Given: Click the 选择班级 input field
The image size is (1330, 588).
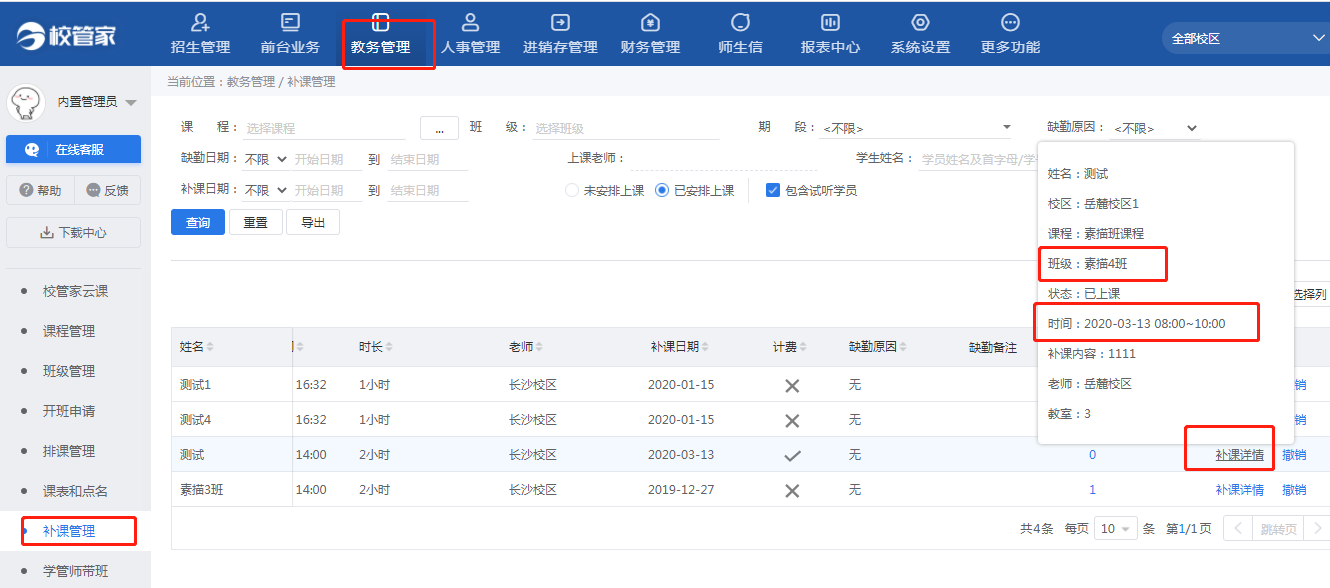Looking at the screenshot, I should pos(625,128).
